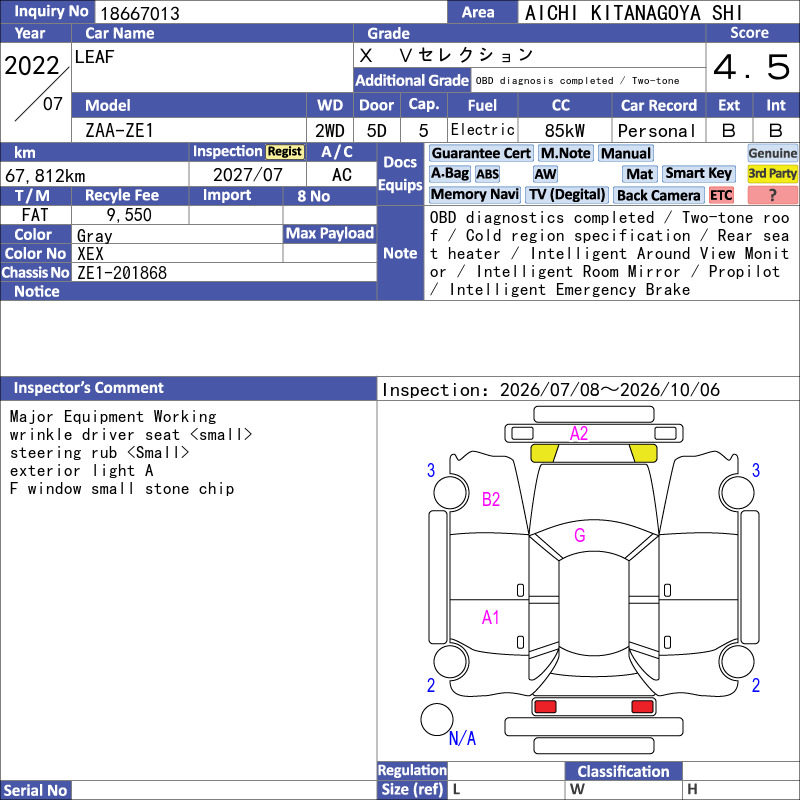Viewport: 800px width, 800px height.
Task: Click the Chassis No value ZE1-201868
Action: 121,272
